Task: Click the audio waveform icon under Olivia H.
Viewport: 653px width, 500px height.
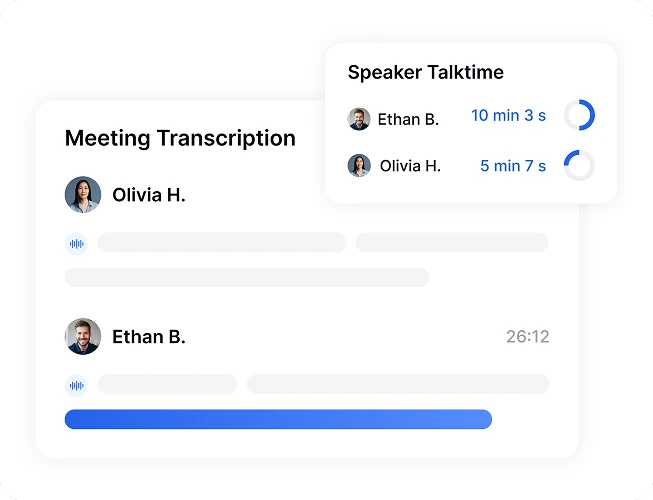Action: 76,243
